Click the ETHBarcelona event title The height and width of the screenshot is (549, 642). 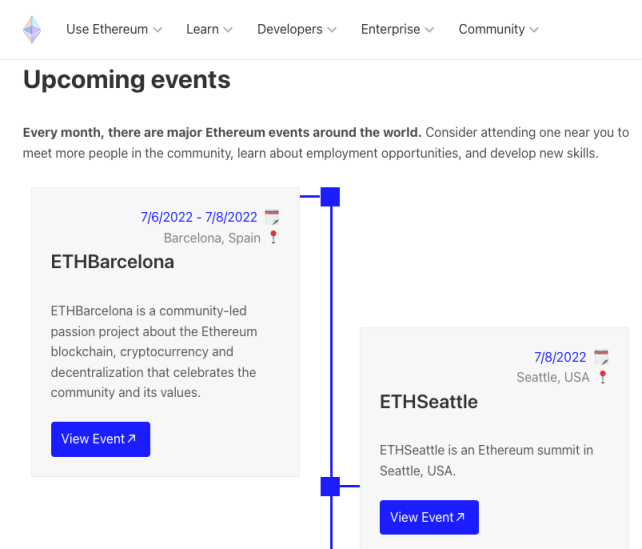coord(112,262)
